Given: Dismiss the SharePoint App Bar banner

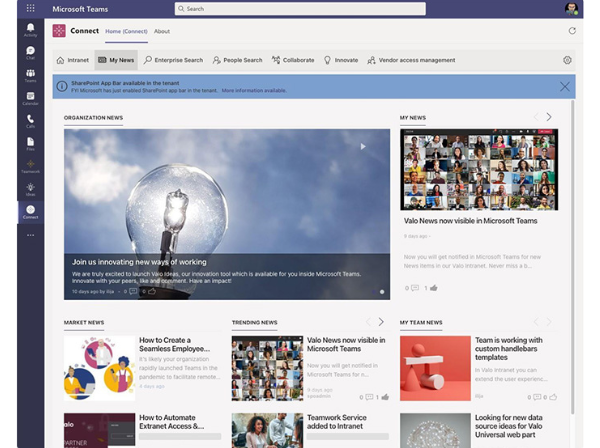Looking at the screenshot, I should (565, 86).
